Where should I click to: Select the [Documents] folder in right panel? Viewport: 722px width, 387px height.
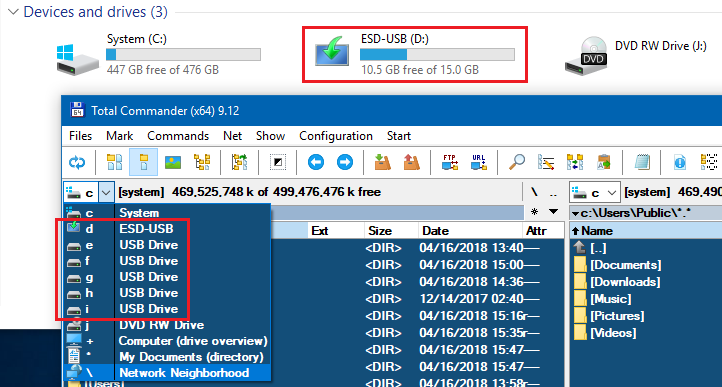point(626,265)
